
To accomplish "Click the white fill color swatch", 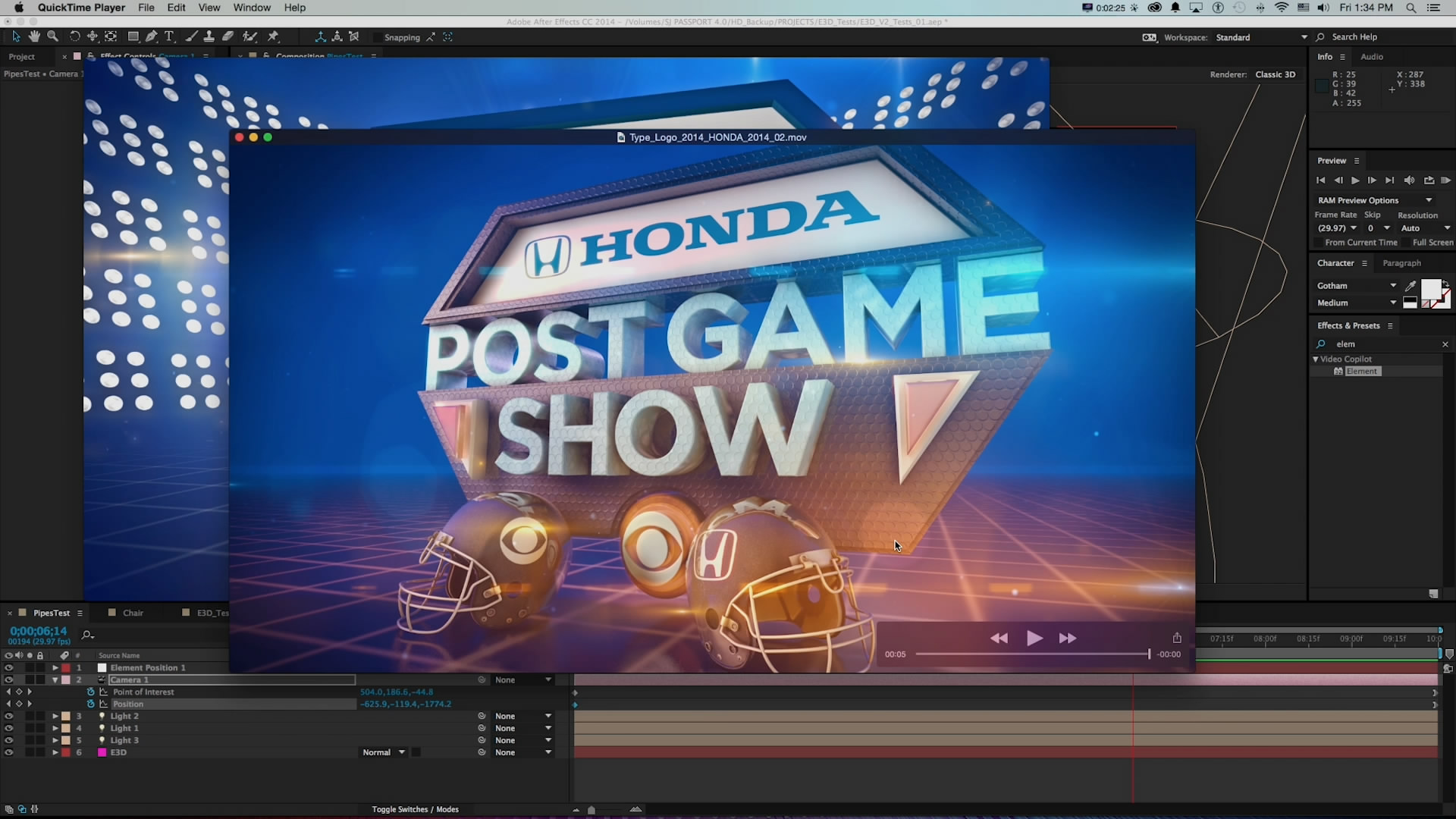I will (1430, 289).
